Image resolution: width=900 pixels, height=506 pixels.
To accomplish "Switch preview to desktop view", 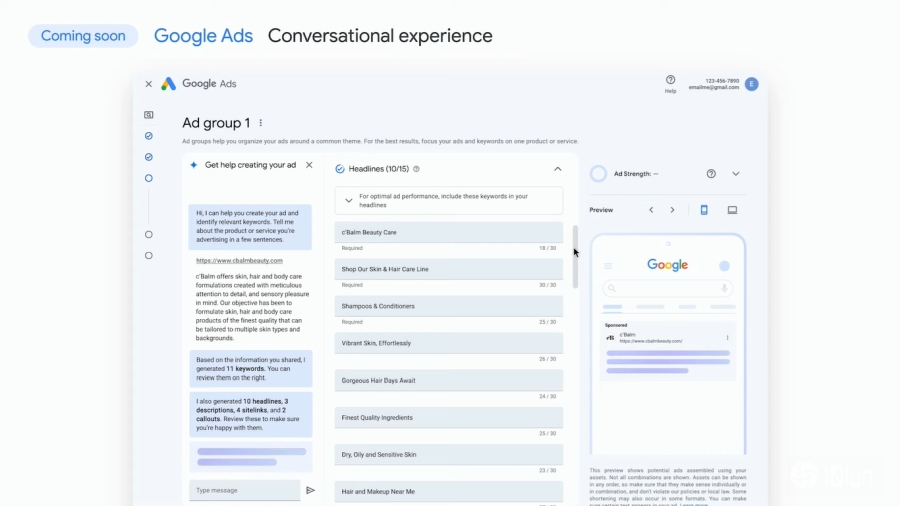I will point(732,210).
